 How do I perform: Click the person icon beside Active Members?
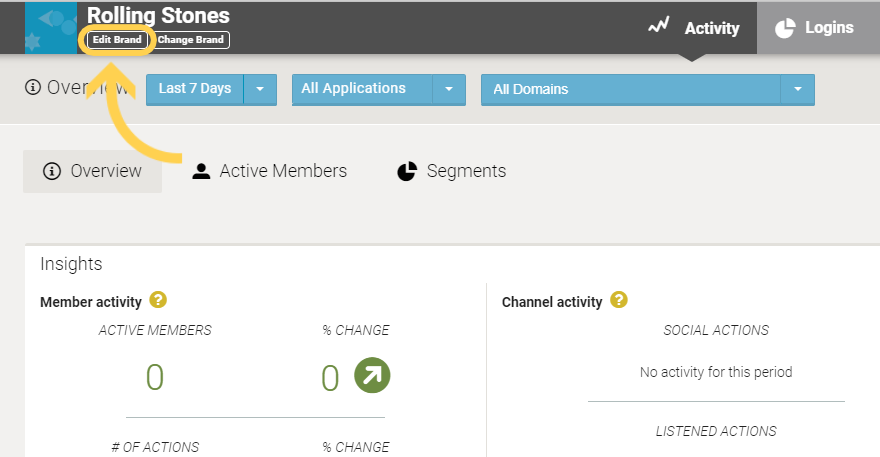(201, 171)
